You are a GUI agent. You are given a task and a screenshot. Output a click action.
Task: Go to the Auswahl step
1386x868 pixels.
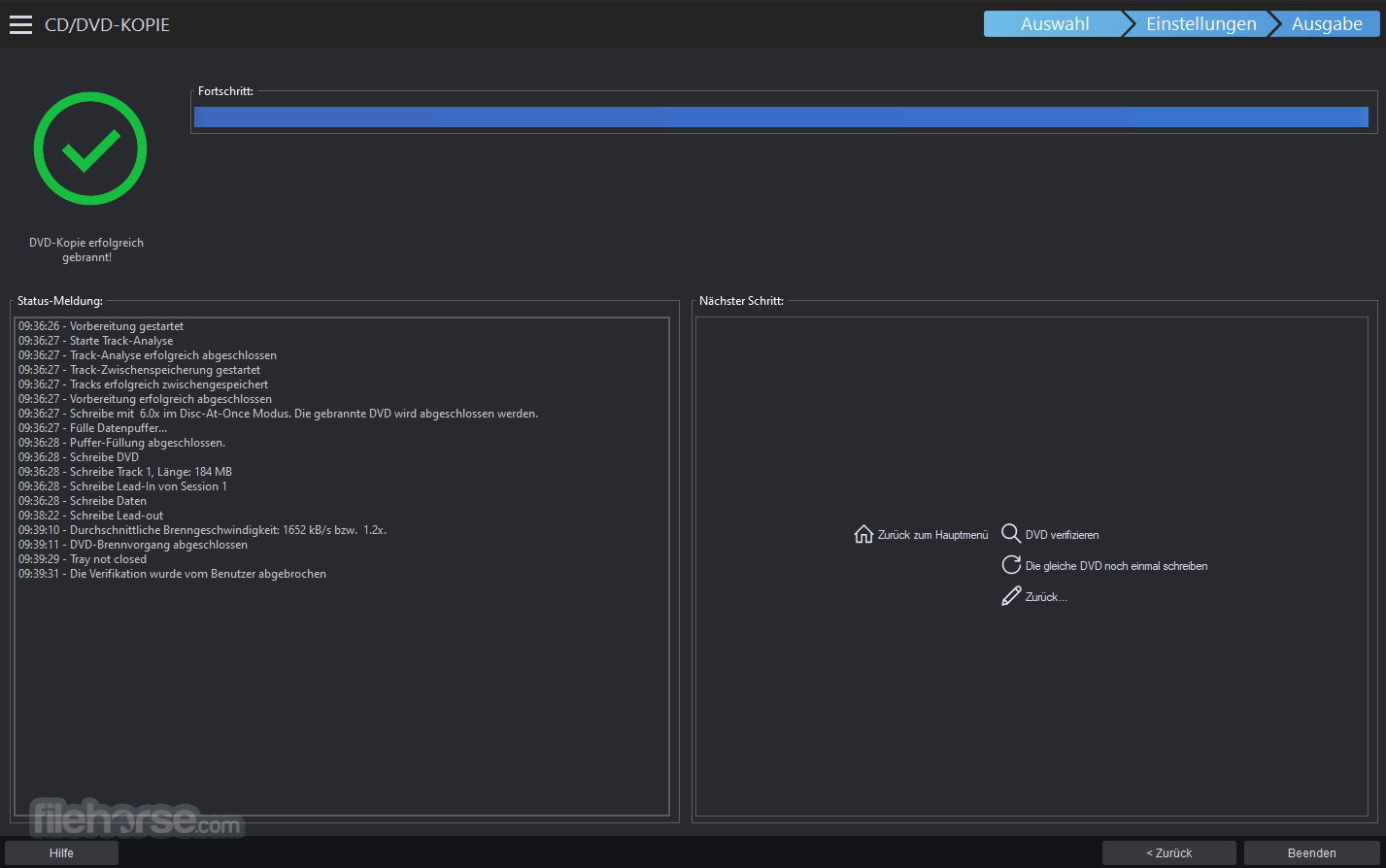tap(1055, 24)
